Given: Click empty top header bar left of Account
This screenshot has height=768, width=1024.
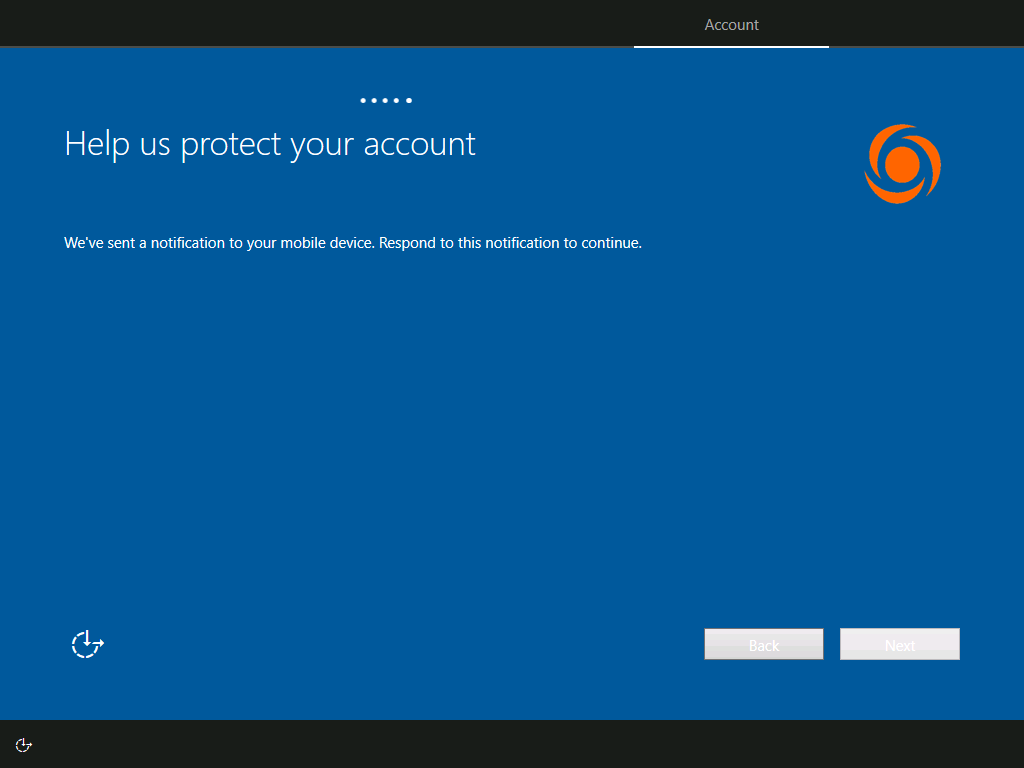Looking at the screenshot, I should pyautogui.click(x=300, y=24).
